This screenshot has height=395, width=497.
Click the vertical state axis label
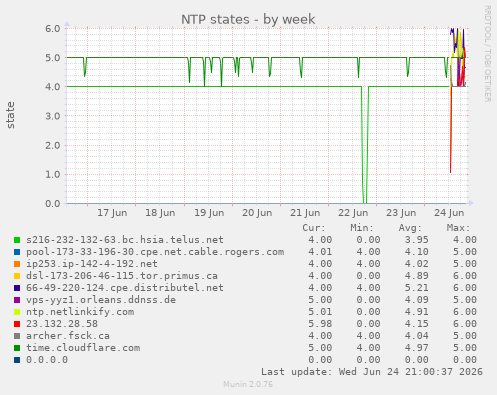10,115
